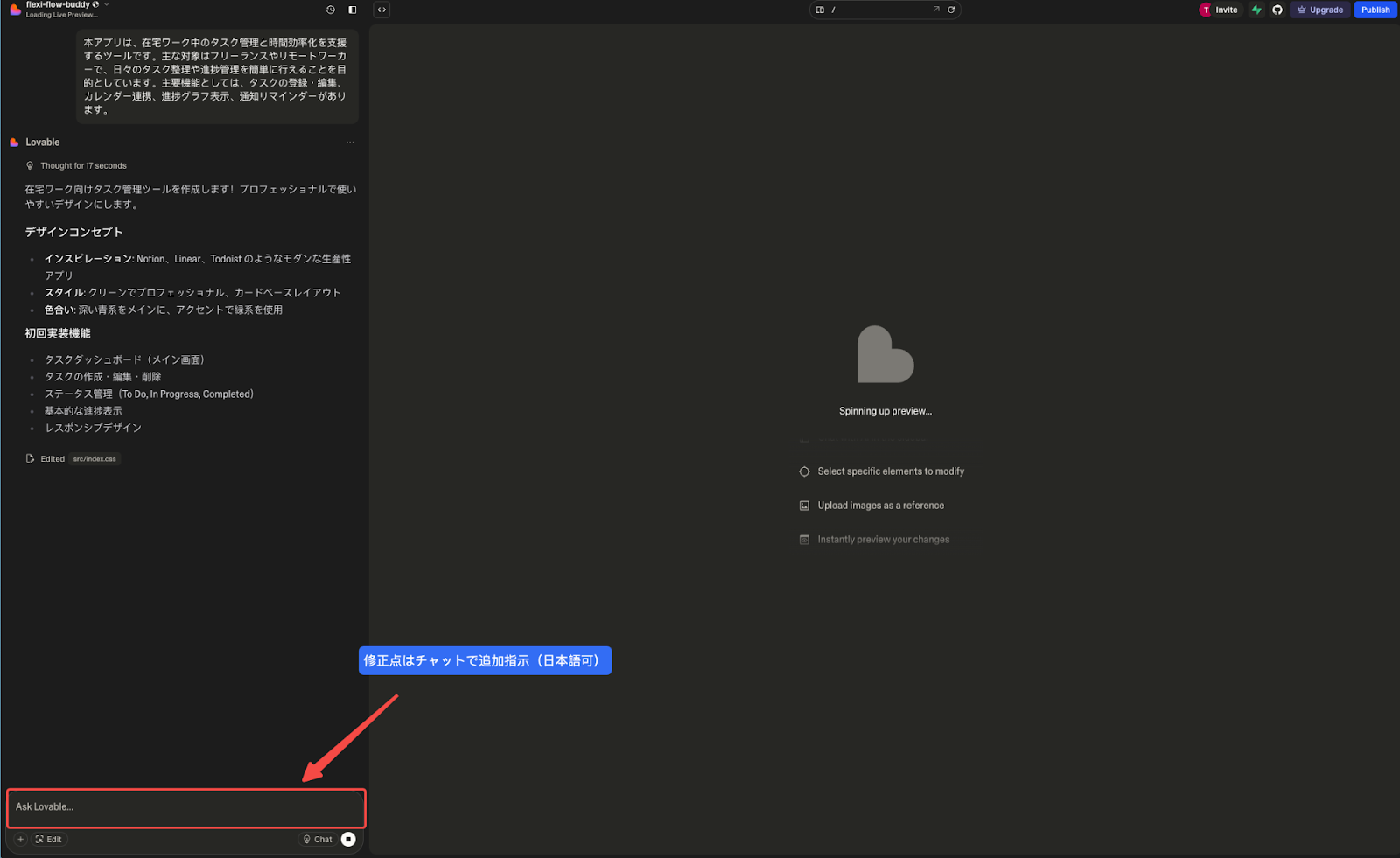Click the ステータス管理 list item

(x=149, y=394)
